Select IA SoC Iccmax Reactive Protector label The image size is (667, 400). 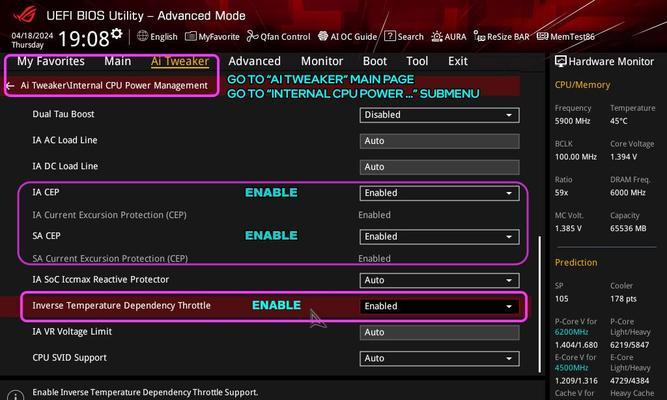tap(101, 280)
